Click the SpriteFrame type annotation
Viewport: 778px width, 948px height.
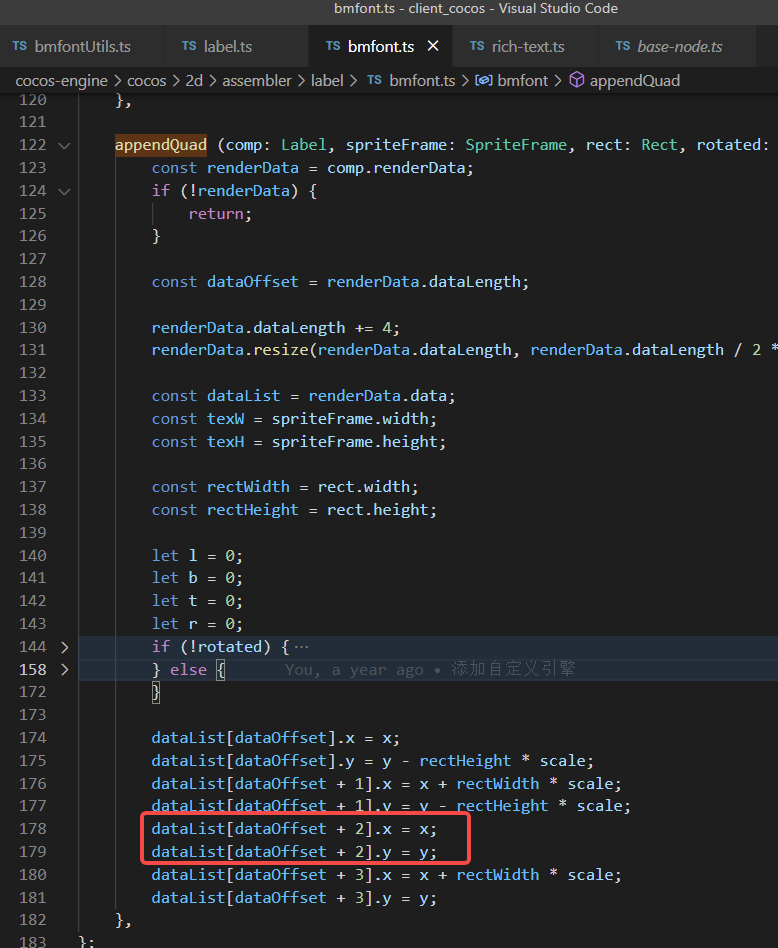(516, 145)
